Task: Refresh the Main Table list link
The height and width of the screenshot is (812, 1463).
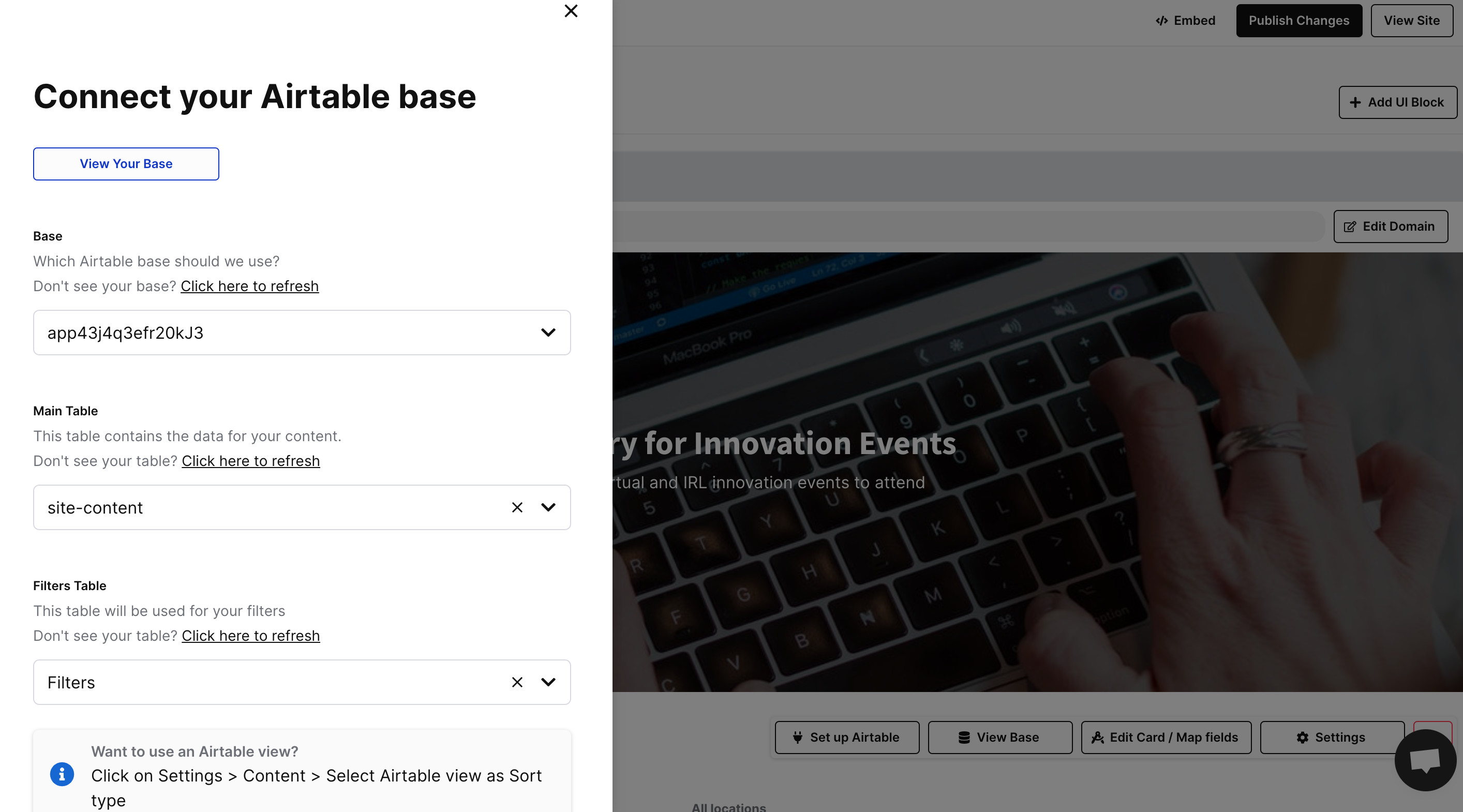Action: [x=250, y=461]
